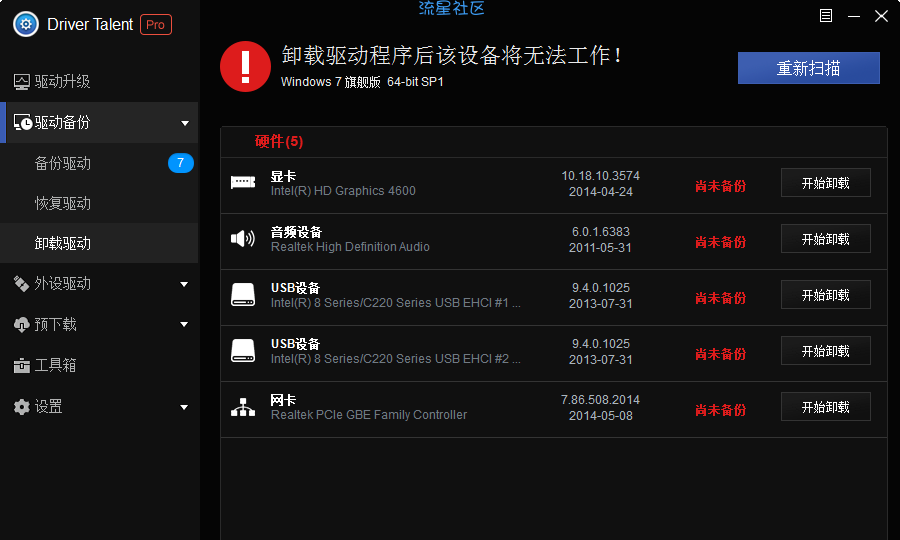Click the 硬件(5) section header
Screen dimensions: 900x540
click(279, 142)
